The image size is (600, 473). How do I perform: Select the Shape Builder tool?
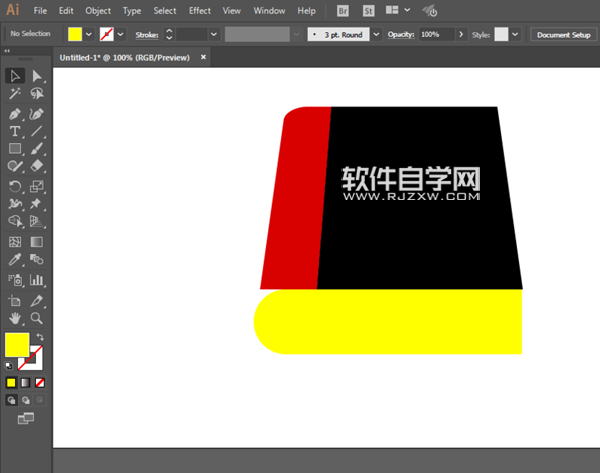[x=15, y=221]
